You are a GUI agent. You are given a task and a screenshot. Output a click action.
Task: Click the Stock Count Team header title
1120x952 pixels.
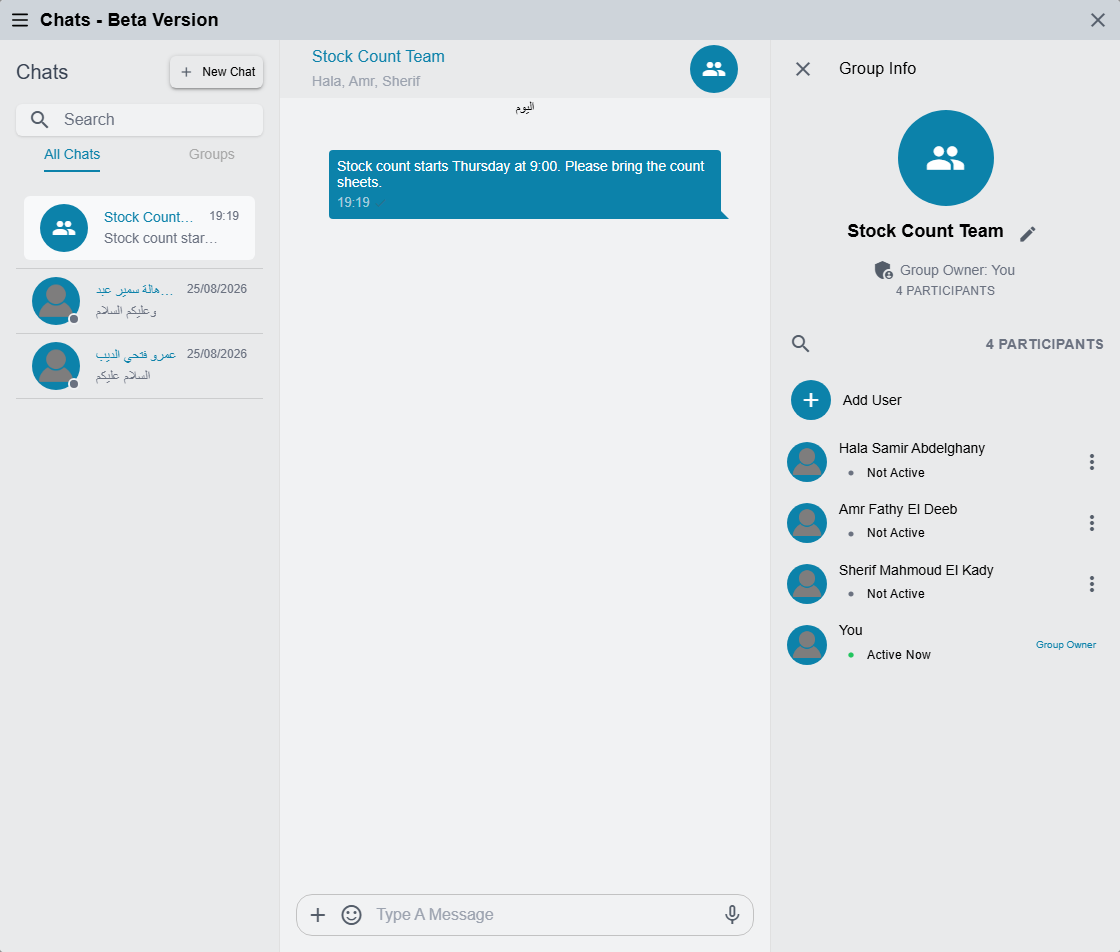tap(378, 56)
